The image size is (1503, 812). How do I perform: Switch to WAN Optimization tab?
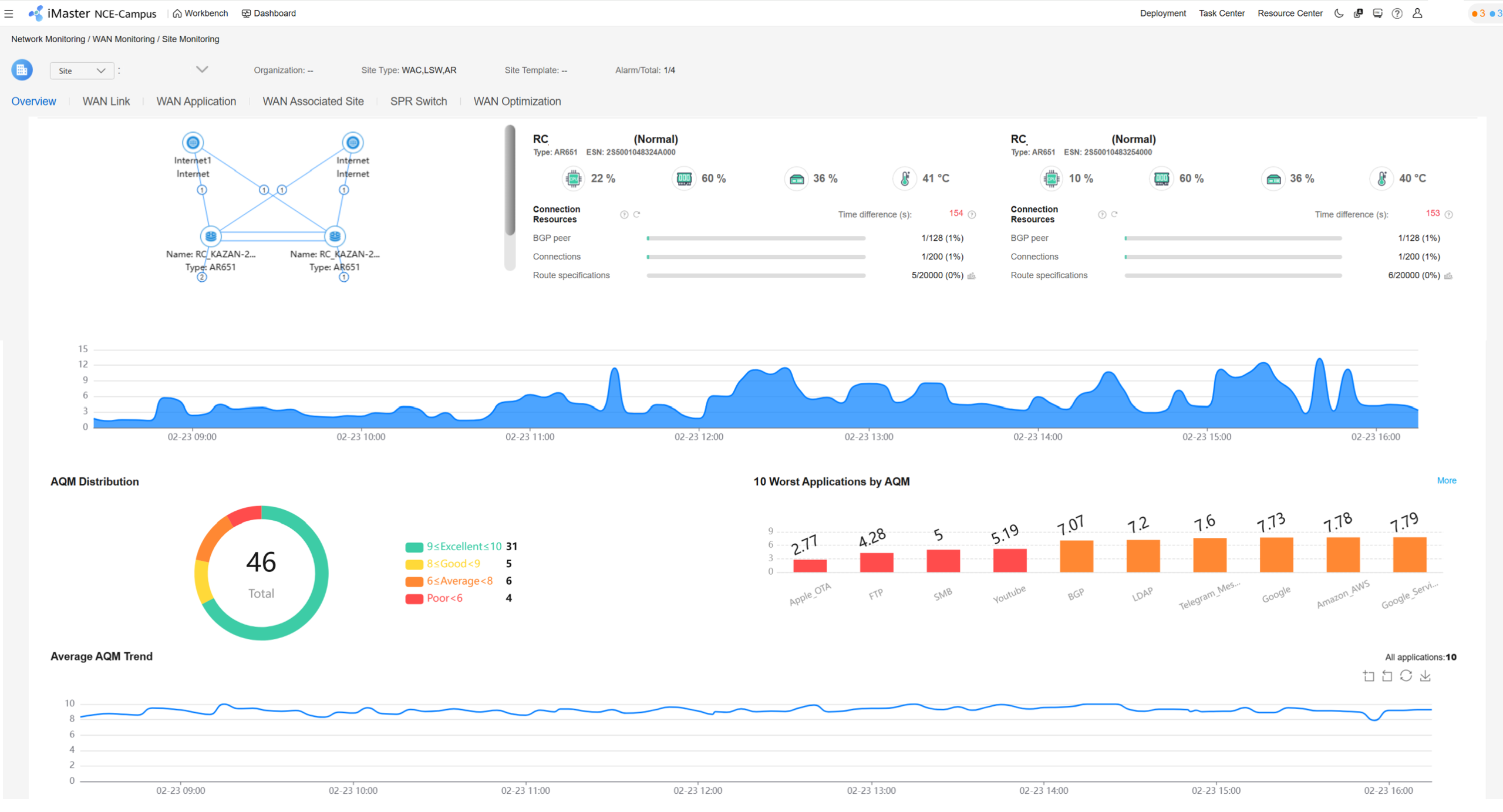(517, 102)
